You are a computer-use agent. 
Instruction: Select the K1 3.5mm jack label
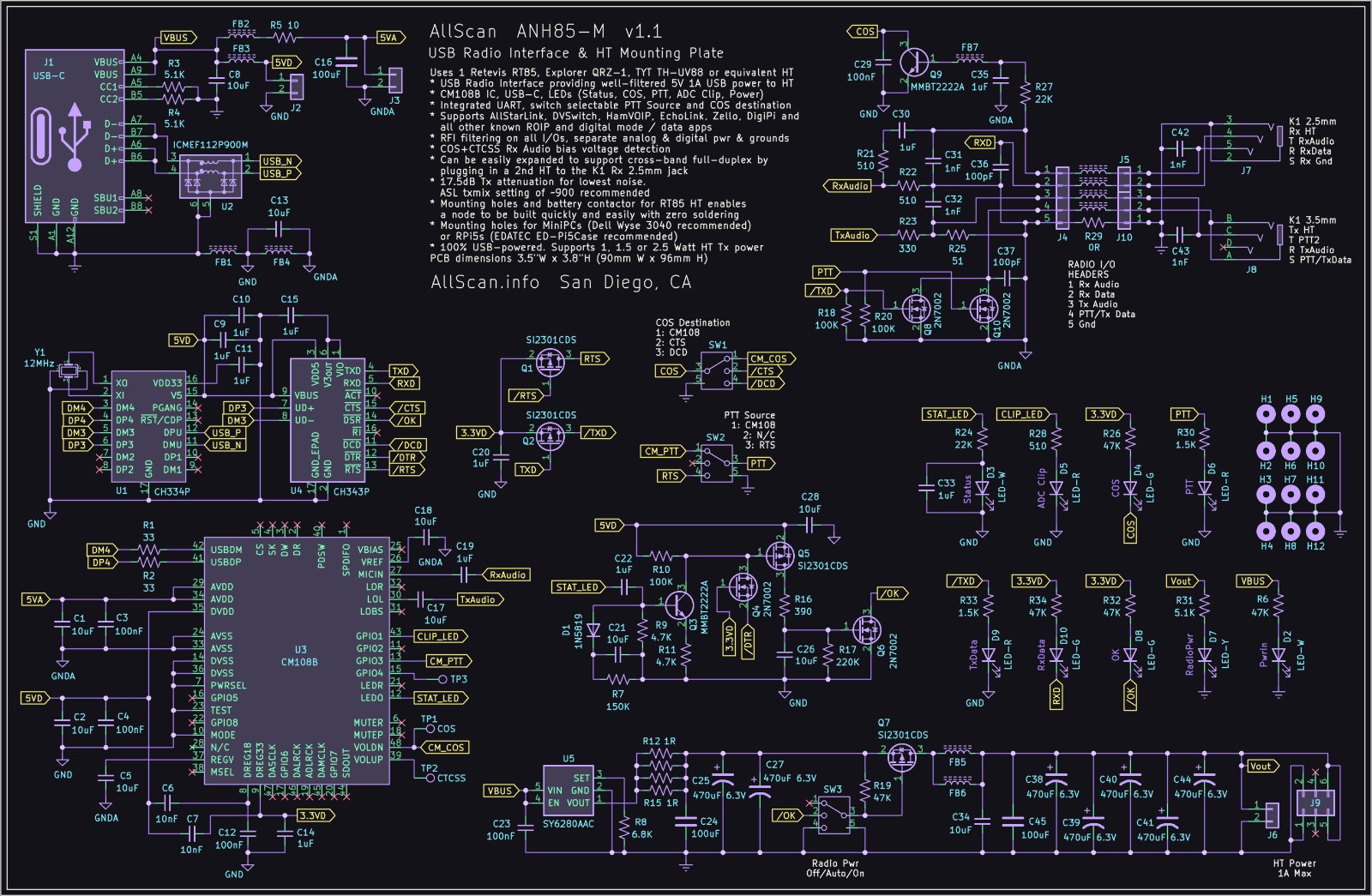pos(1312,220)
